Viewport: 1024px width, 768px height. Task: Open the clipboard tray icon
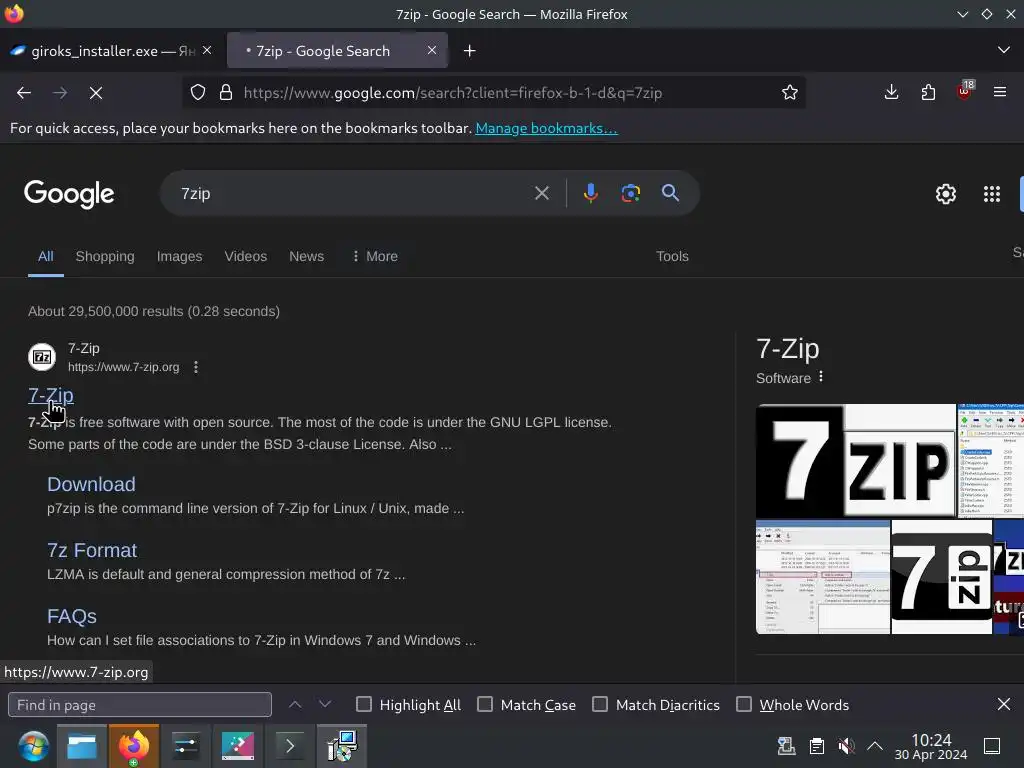816,746
